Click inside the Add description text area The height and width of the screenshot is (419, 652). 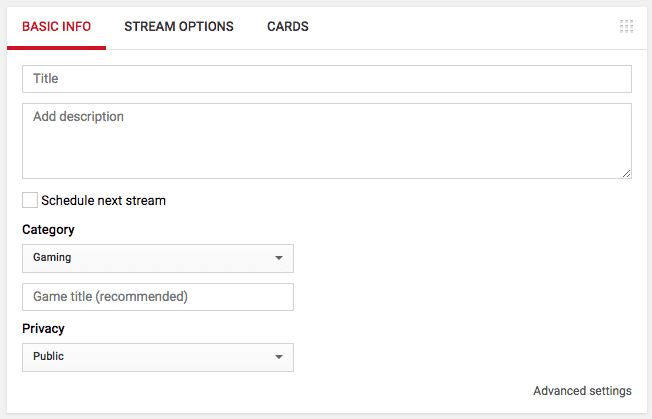[x=326, y=141]
